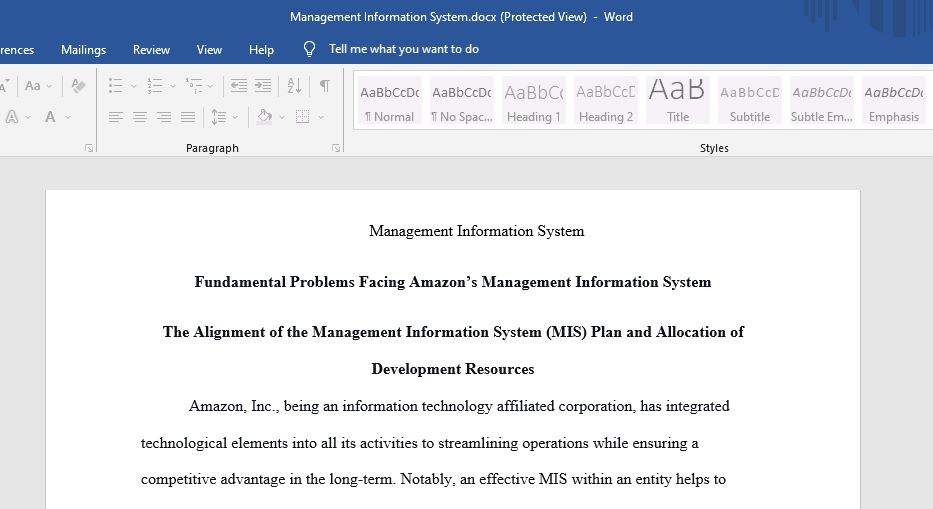Open Paragraph Settings dialog launcher
Image resolution: width=933 pixels, height=509 pixels.
pos(336,148)
